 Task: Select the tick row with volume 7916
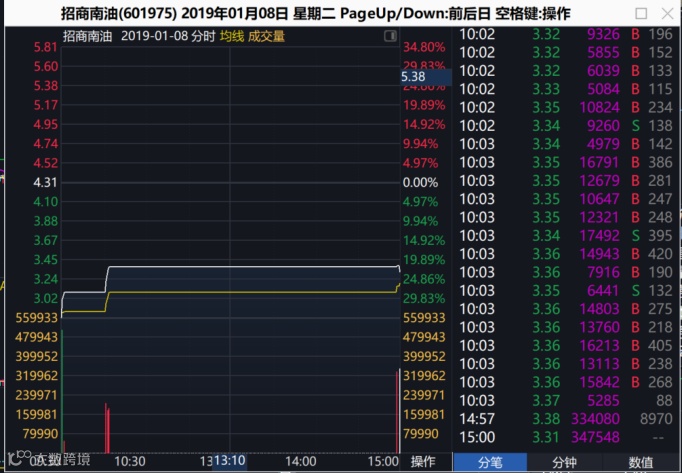566,272
